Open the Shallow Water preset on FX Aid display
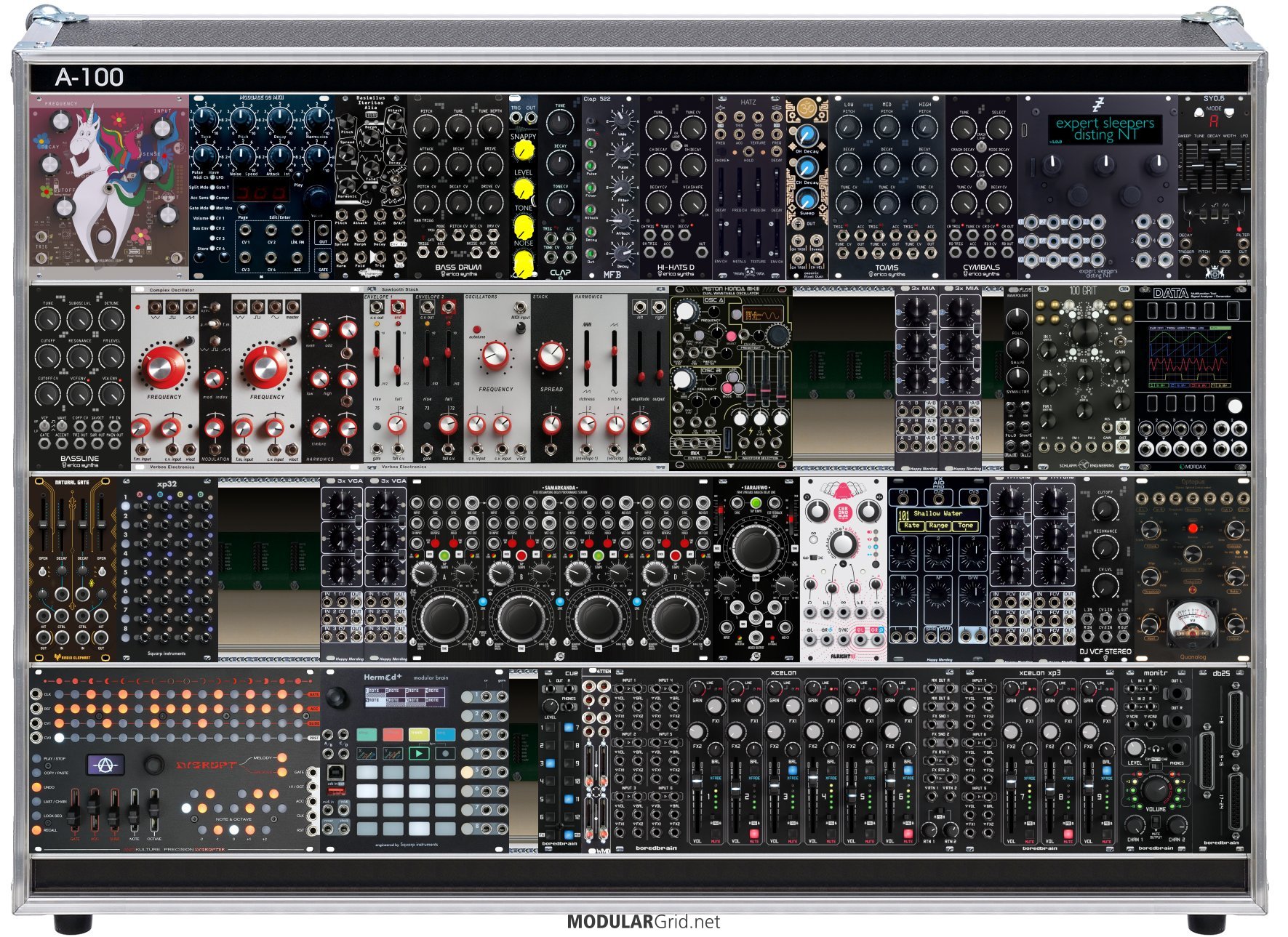The image size is (1288, 937). [x=937, y=514]
